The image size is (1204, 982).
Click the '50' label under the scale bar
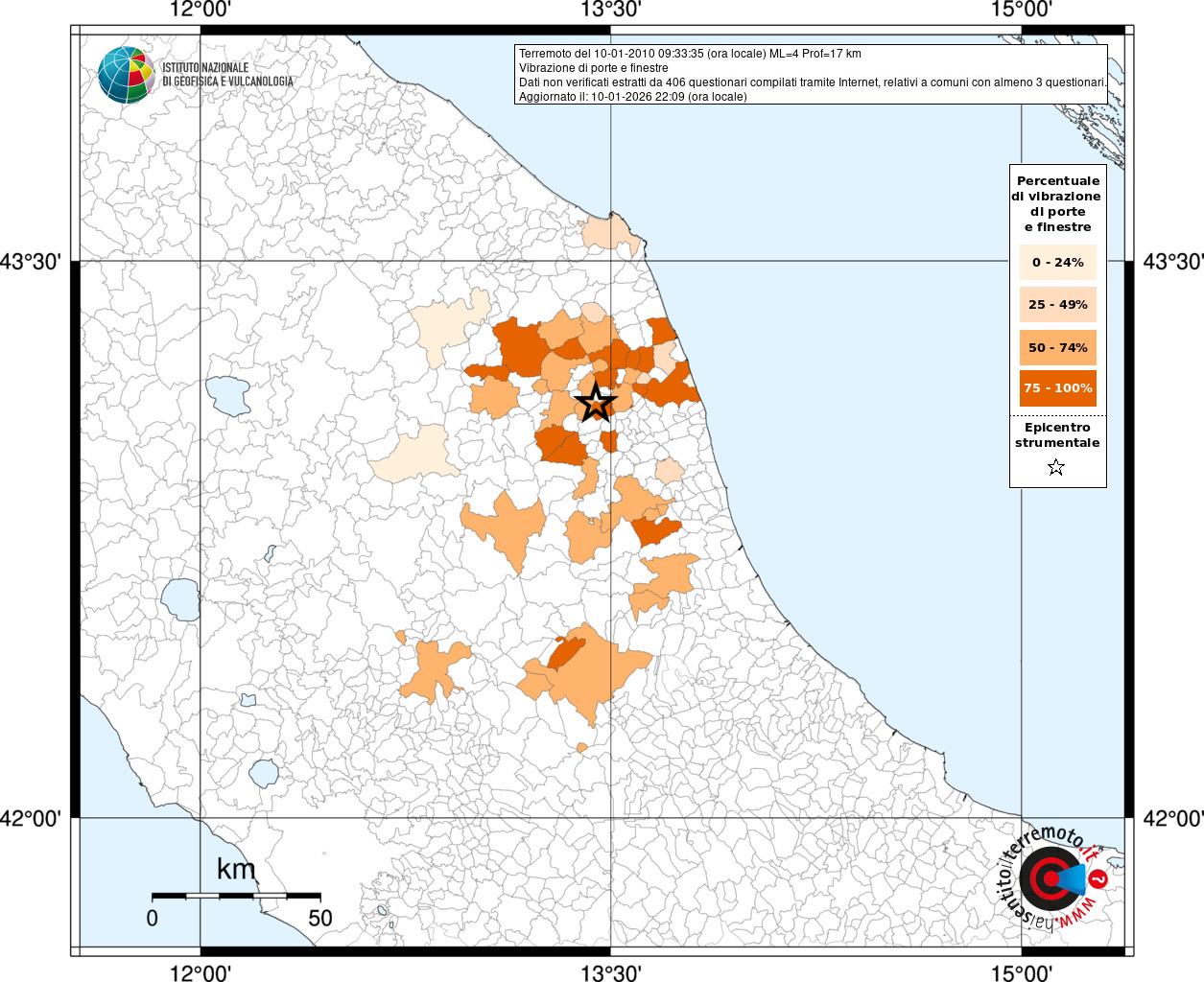[x=319, y=918]
